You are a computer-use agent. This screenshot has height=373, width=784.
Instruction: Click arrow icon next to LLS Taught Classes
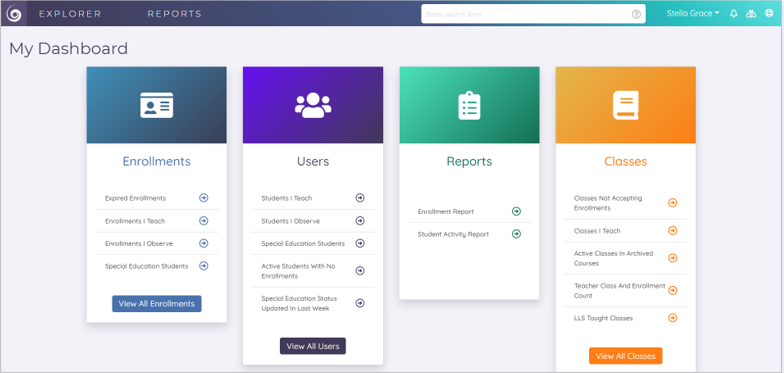point(673,318)
